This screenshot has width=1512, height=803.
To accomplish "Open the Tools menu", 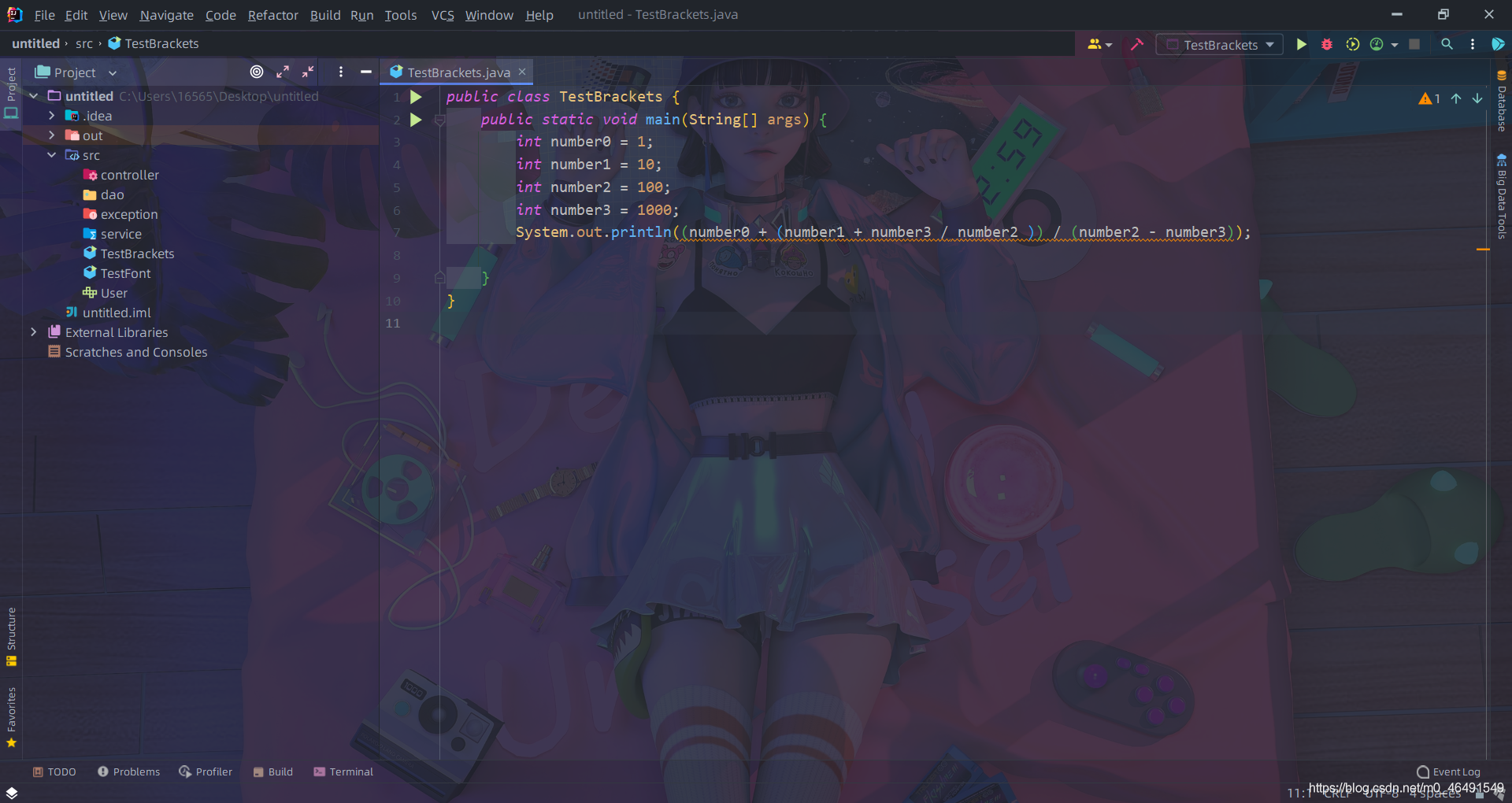I will point(401,15).
